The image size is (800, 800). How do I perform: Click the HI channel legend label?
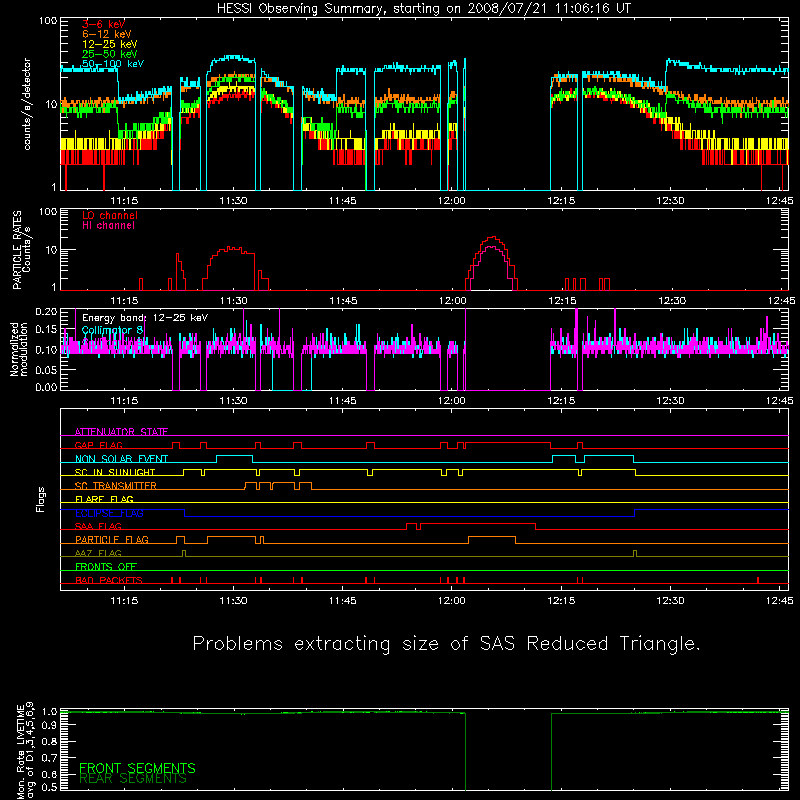(x=108, y=226)
